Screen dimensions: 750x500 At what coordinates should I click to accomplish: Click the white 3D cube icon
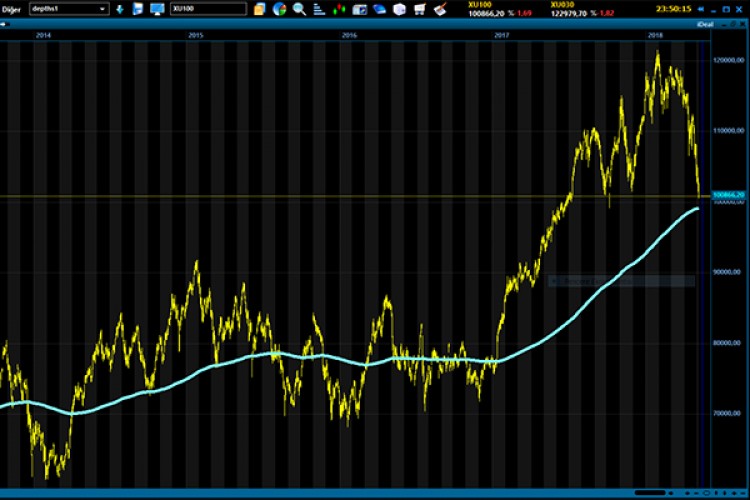click(400, 9)
